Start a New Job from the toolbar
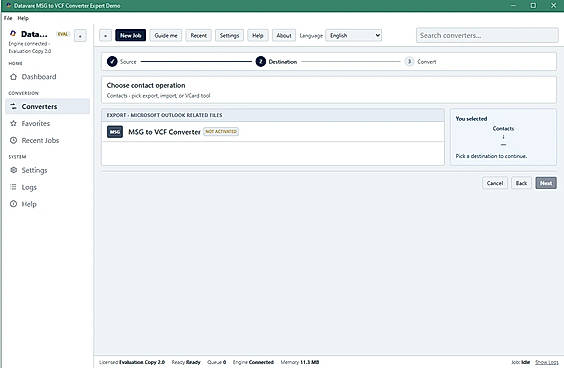 (131, 35)
